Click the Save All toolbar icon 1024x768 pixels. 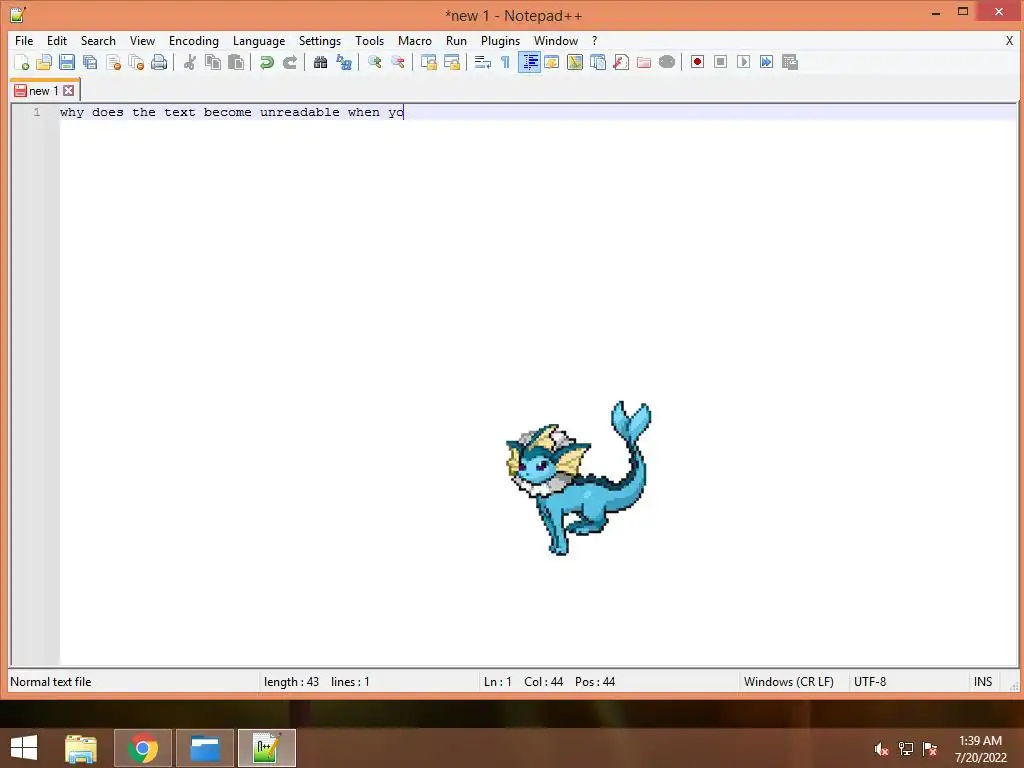[x=90, y=62]
